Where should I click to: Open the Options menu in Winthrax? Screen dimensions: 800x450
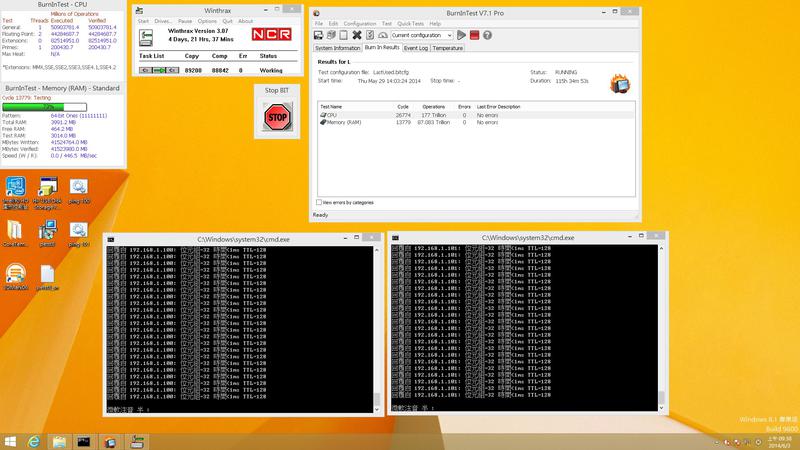click(x=207, y=21)
